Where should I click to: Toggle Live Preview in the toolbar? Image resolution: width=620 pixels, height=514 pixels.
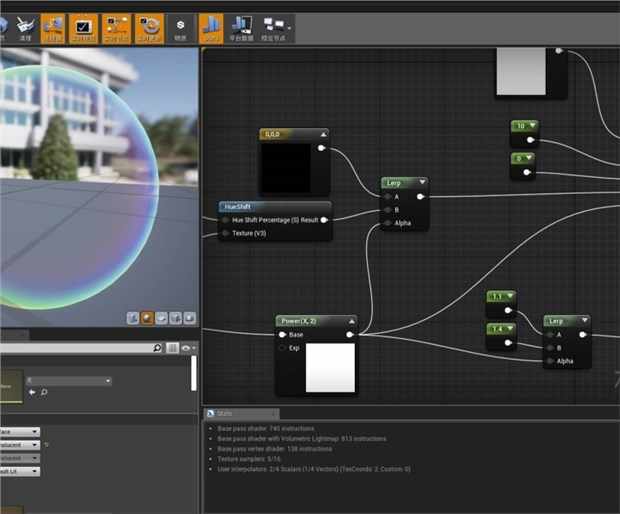point(83,28)
